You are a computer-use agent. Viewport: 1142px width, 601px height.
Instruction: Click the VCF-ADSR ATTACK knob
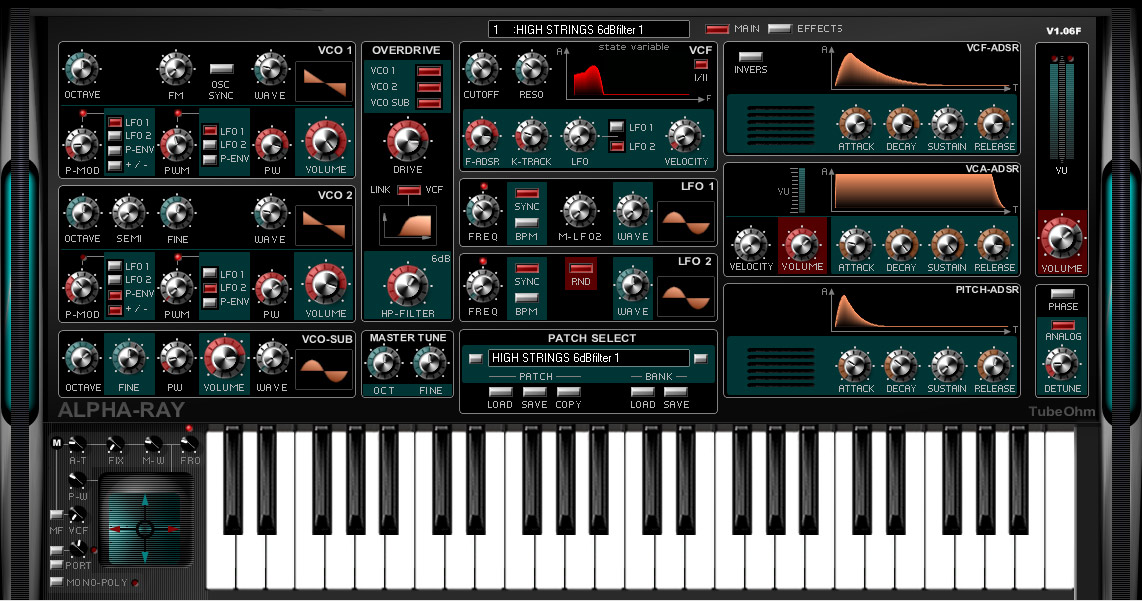(x=855, y=123)
